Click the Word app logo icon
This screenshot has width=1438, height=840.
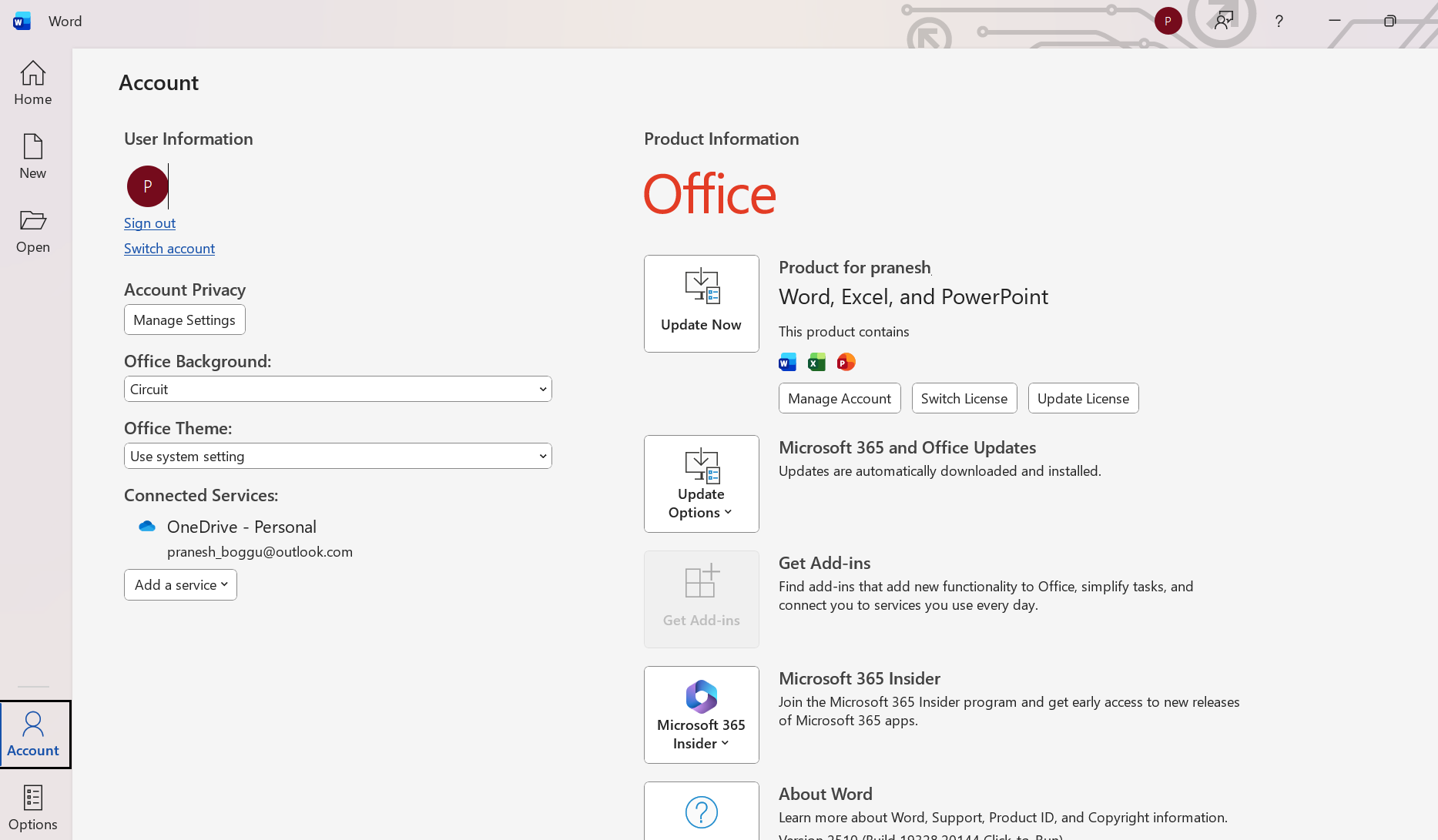[x=22, y=21]
